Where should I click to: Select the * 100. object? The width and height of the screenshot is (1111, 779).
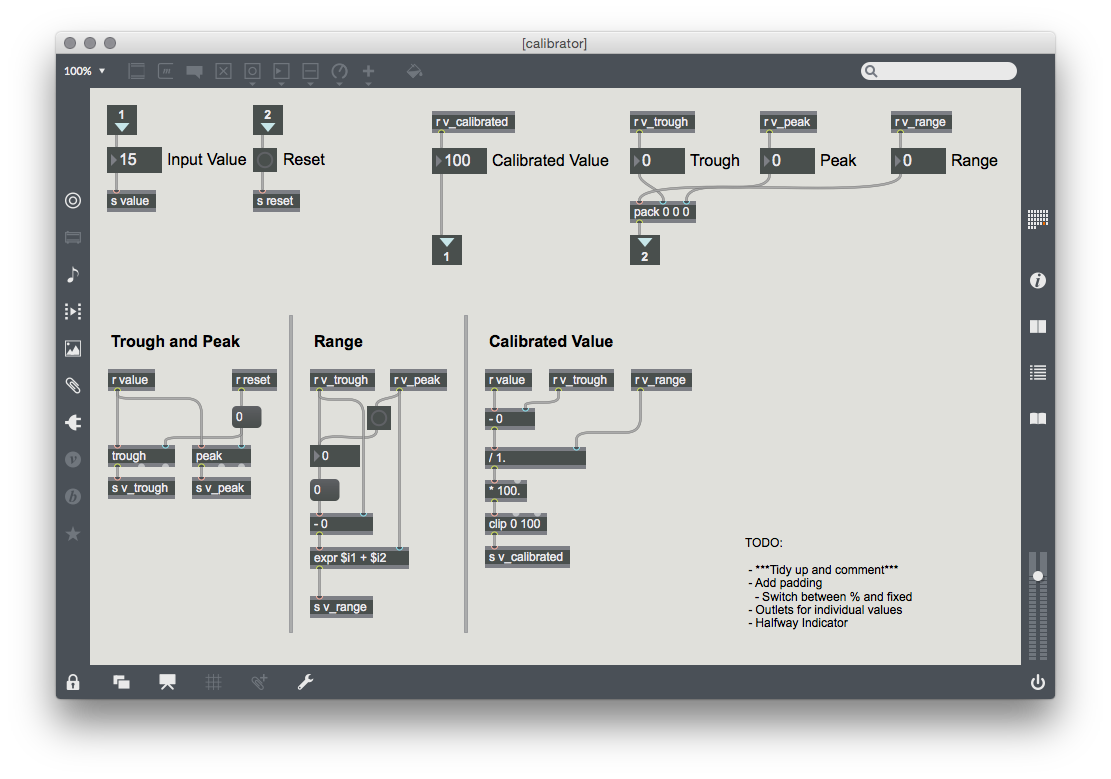tap(506, 491)
